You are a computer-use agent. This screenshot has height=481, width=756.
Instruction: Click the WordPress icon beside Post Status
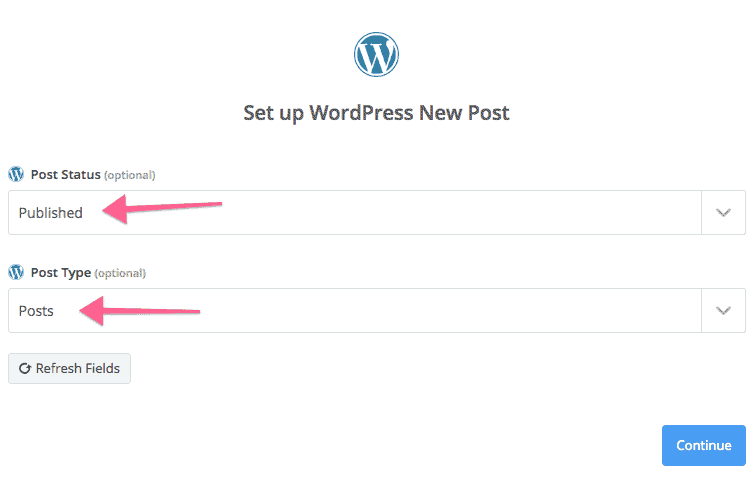point(16,174)
